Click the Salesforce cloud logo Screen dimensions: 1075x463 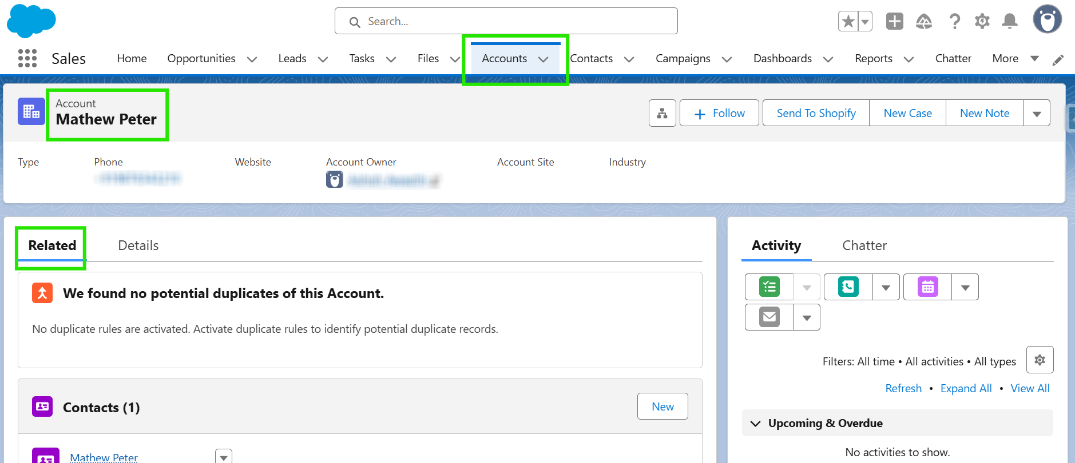(31, 20)
